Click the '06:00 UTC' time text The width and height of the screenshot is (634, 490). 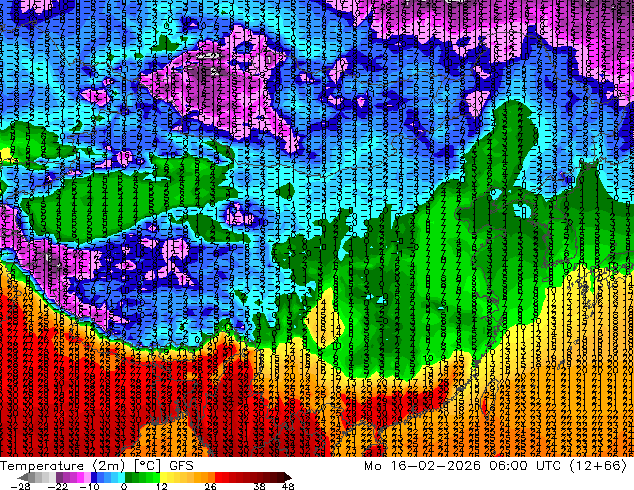(x=525, y=466)
